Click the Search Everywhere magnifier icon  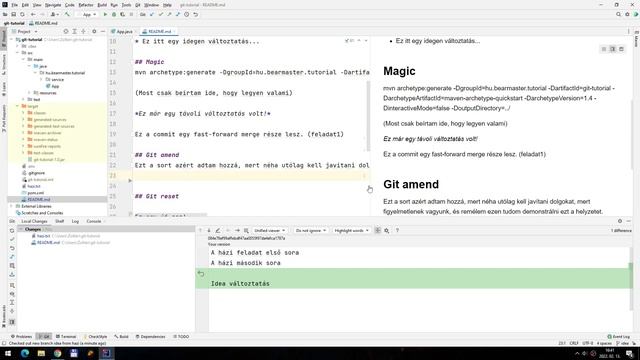pos(618,14)
